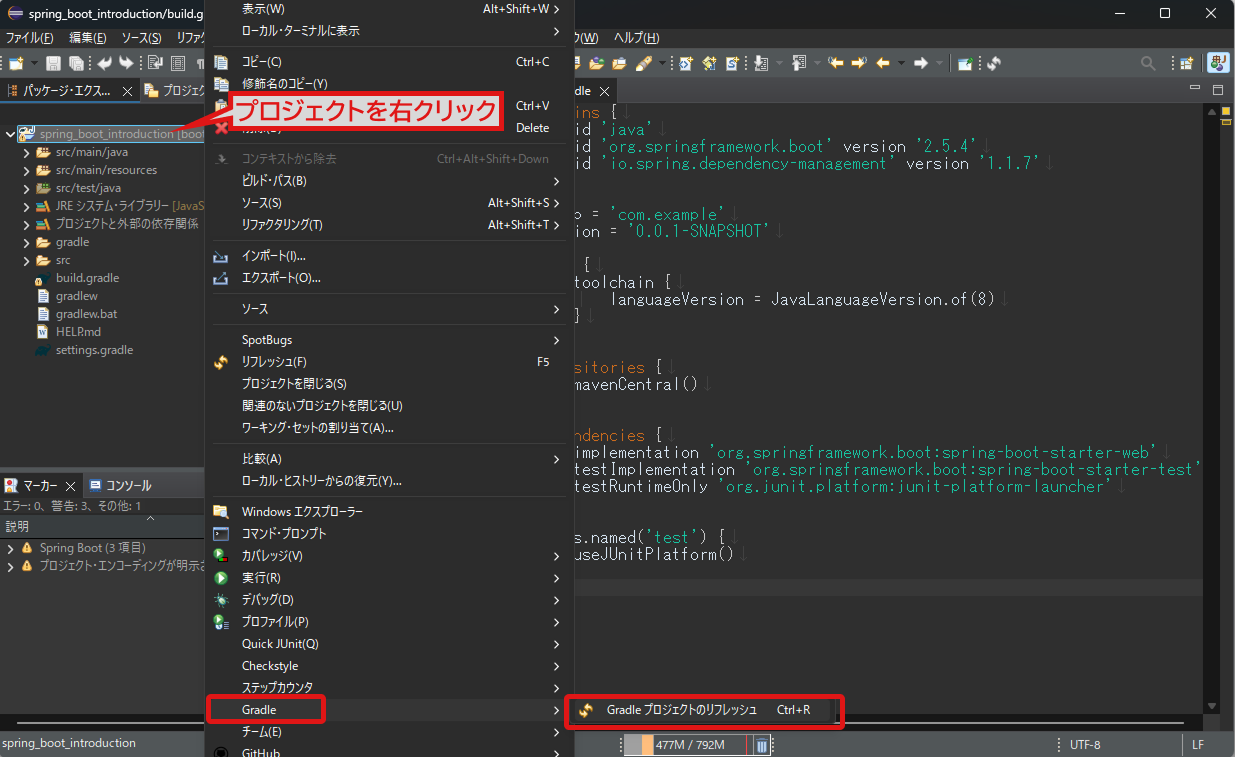Expand the src/main/java folder
1235x757 pixels.
[x=26, y=155]
